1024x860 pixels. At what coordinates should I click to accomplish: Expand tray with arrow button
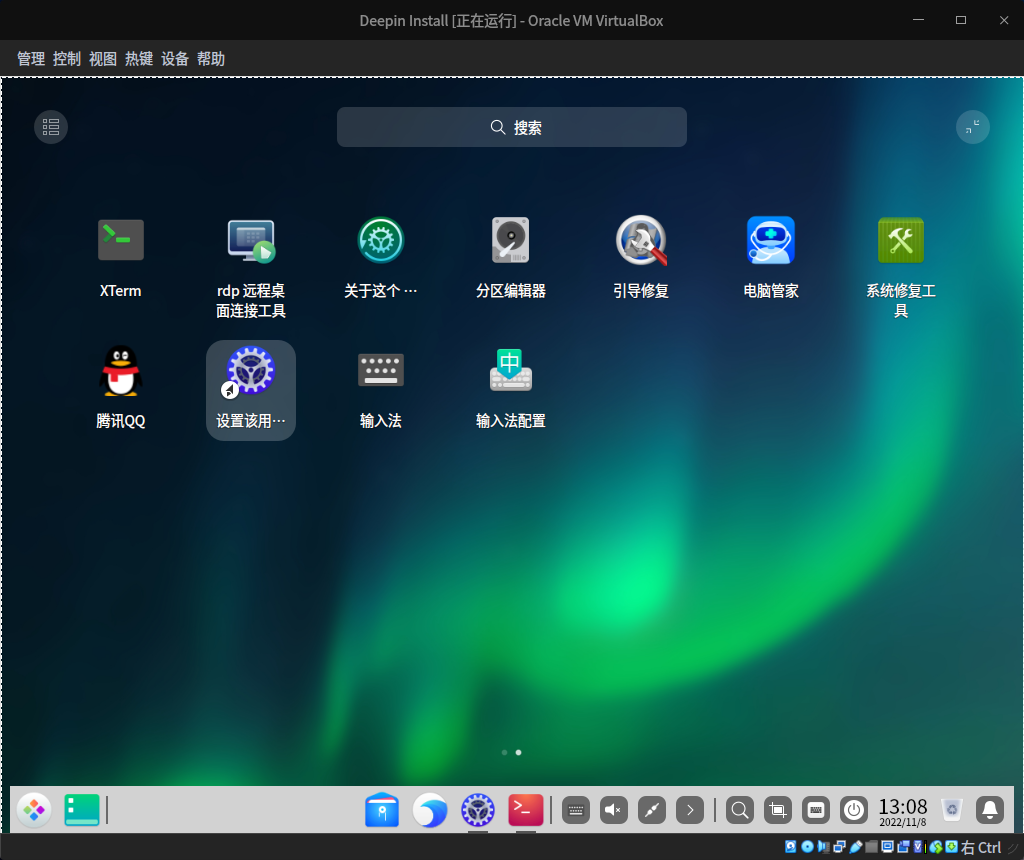point(690,810)
